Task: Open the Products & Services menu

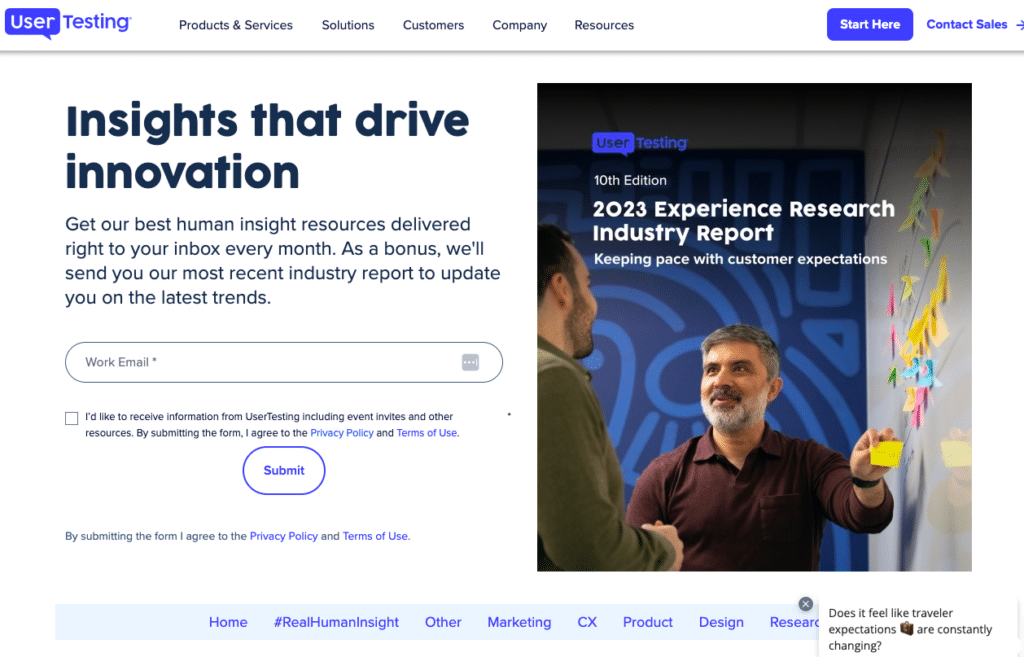Action: (236, 25)
